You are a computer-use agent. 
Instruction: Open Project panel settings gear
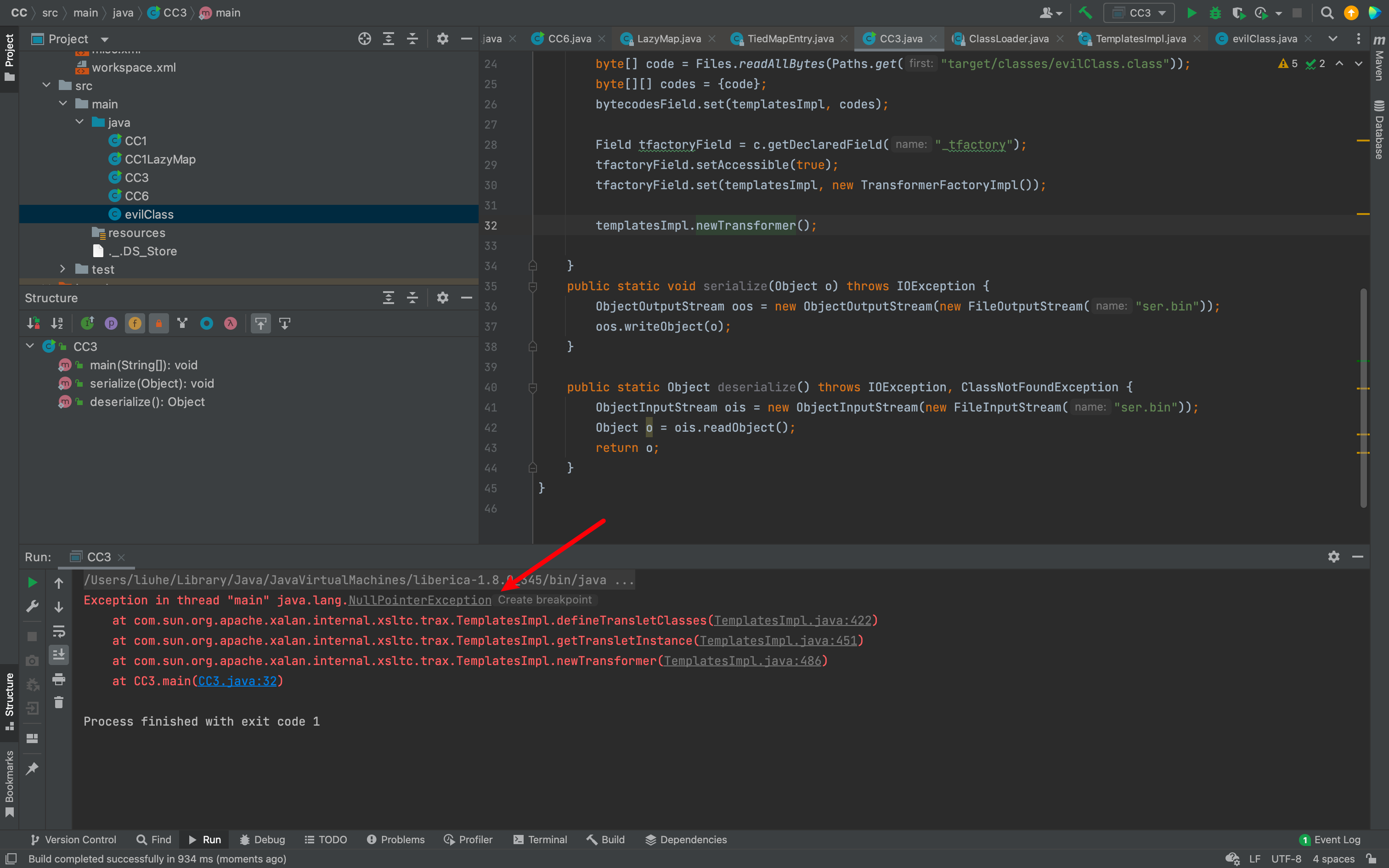click(x=442, y=39)
